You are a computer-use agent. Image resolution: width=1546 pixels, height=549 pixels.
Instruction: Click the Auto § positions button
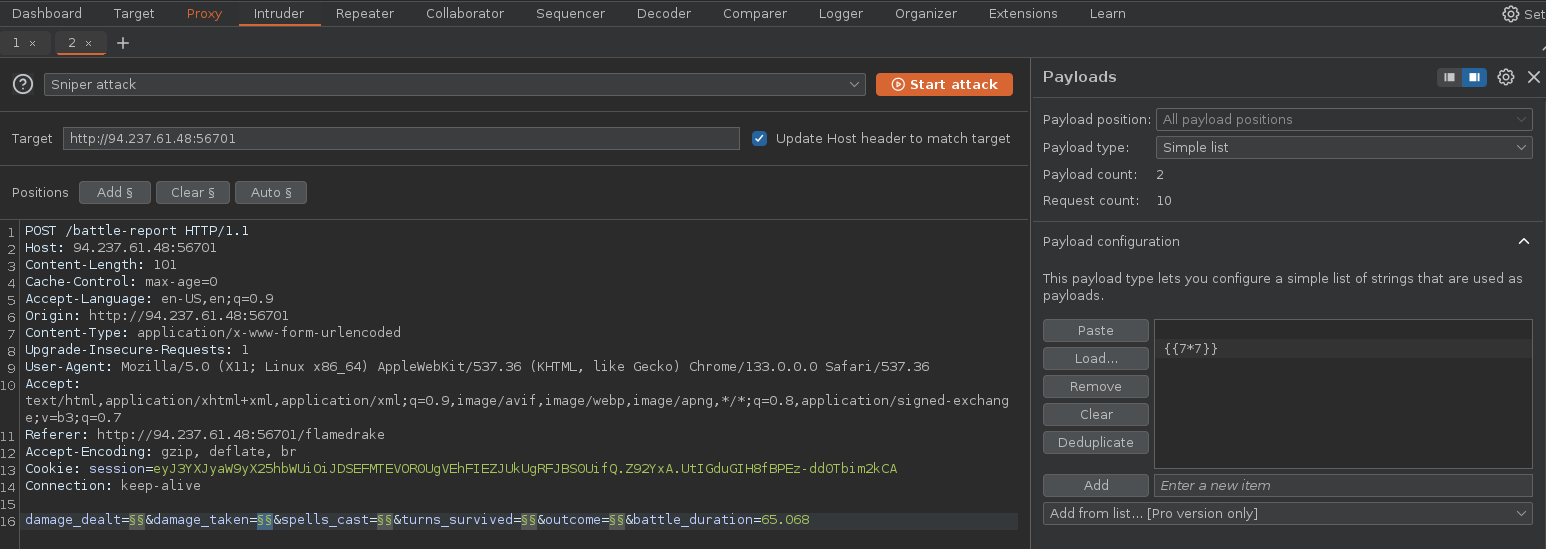(271, 192)
